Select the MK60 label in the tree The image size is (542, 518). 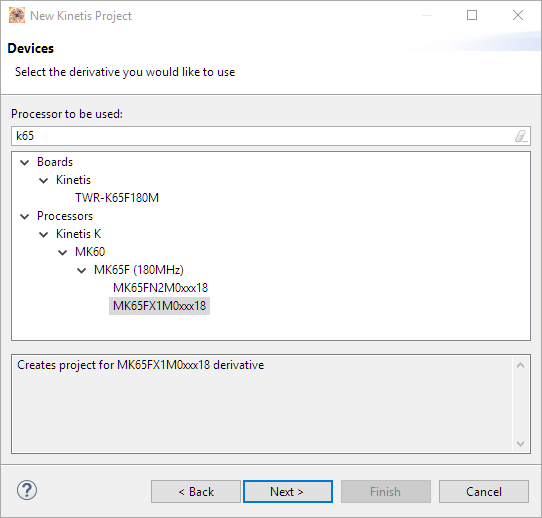point(90,252)
